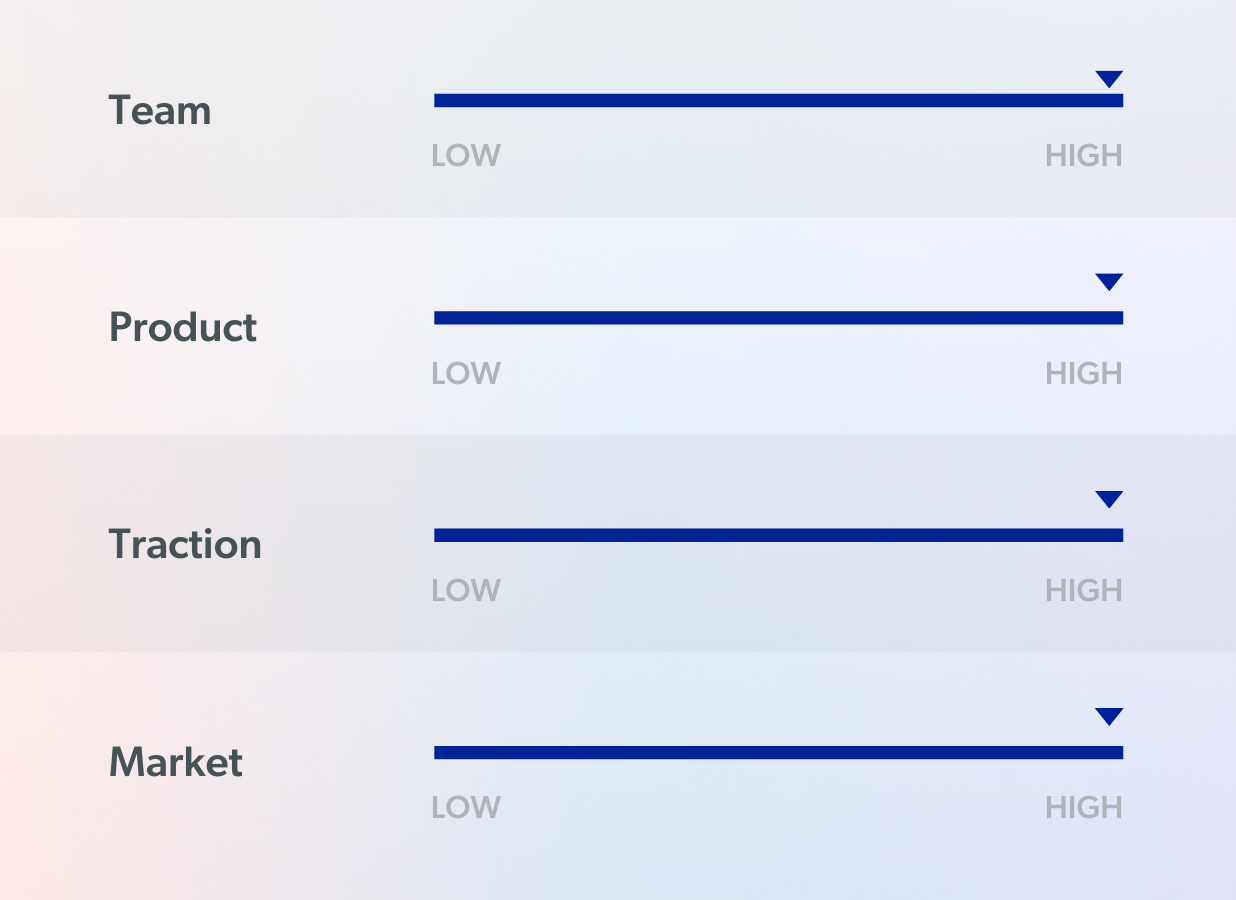Click the Product rating slider bar

(x=778, y=318)
